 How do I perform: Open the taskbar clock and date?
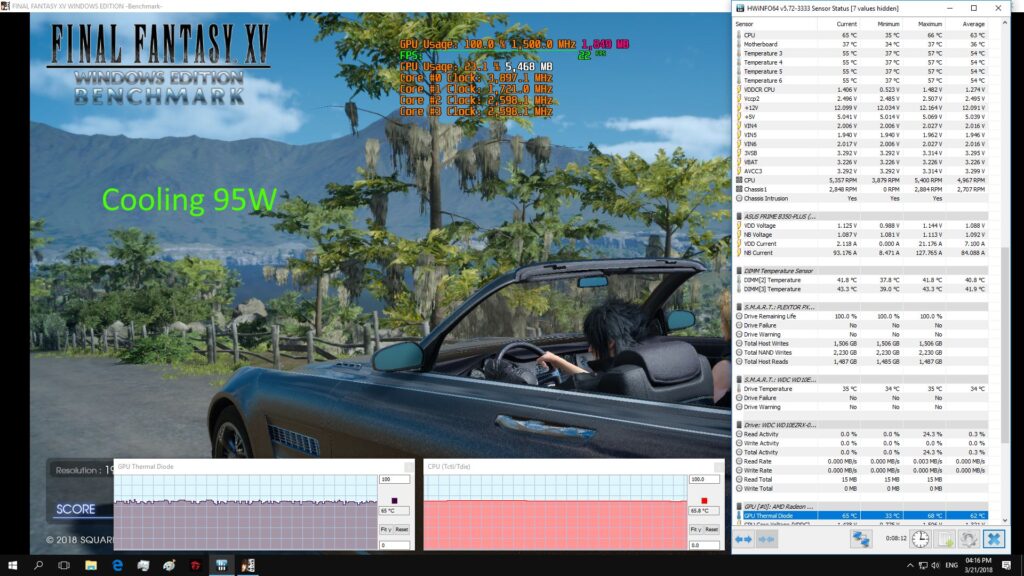tap(978, 565)
